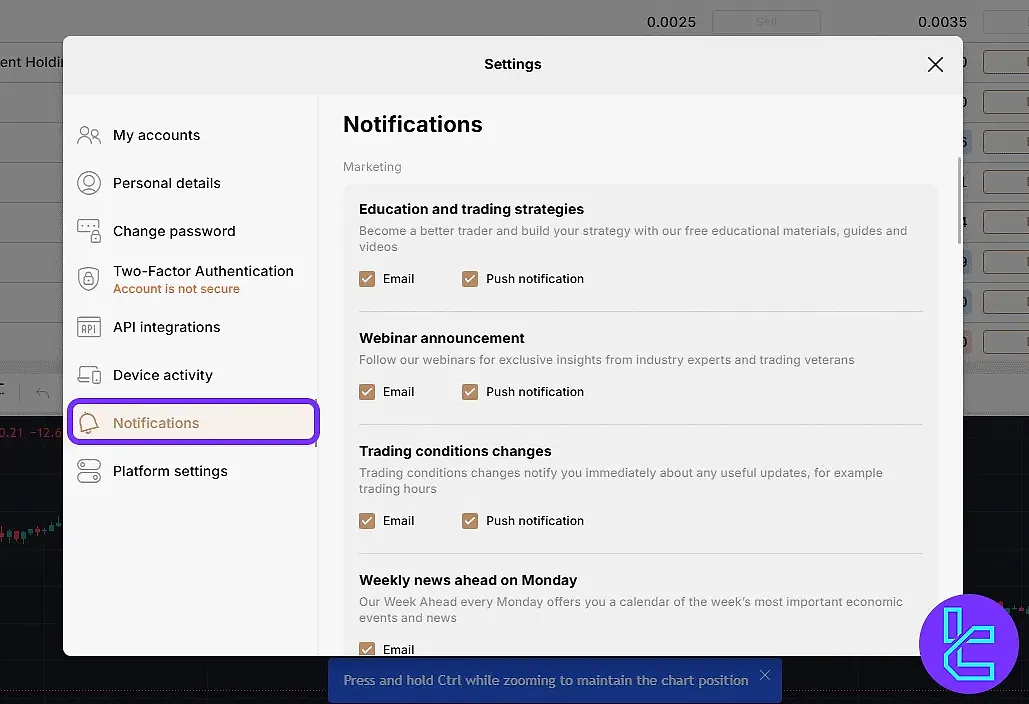Click the Two-Factor Authentication shield icon
Screen dimensions: 1029x704
click(89, 279)
